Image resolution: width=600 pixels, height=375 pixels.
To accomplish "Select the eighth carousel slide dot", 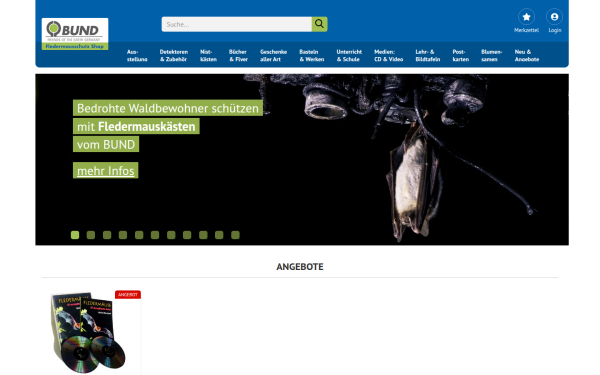I will (187, 235).
